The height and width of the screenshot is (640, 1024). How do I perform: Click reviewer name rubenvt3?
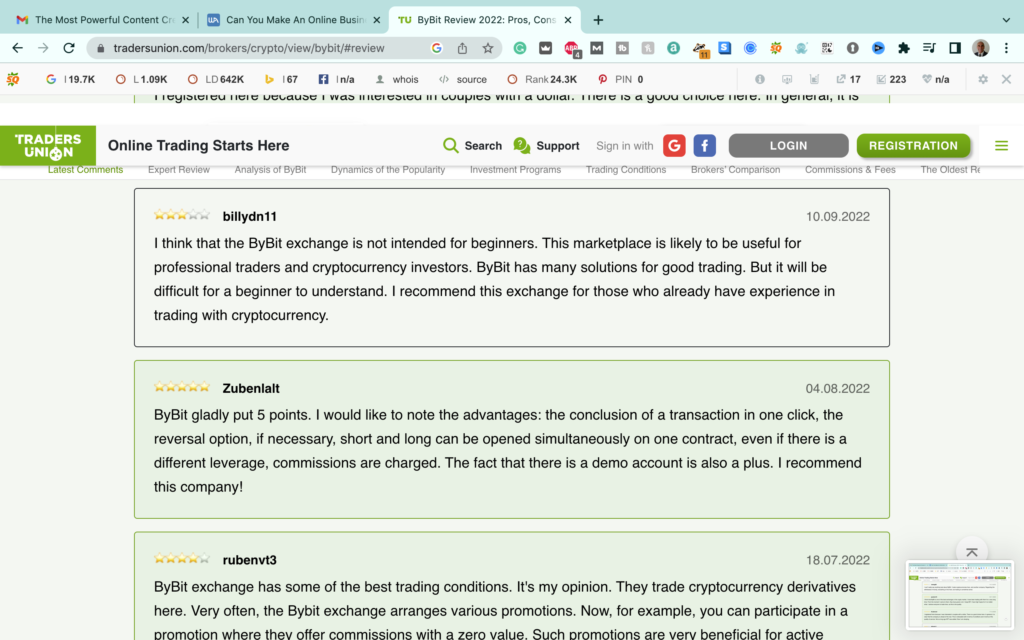pos(249,560)
